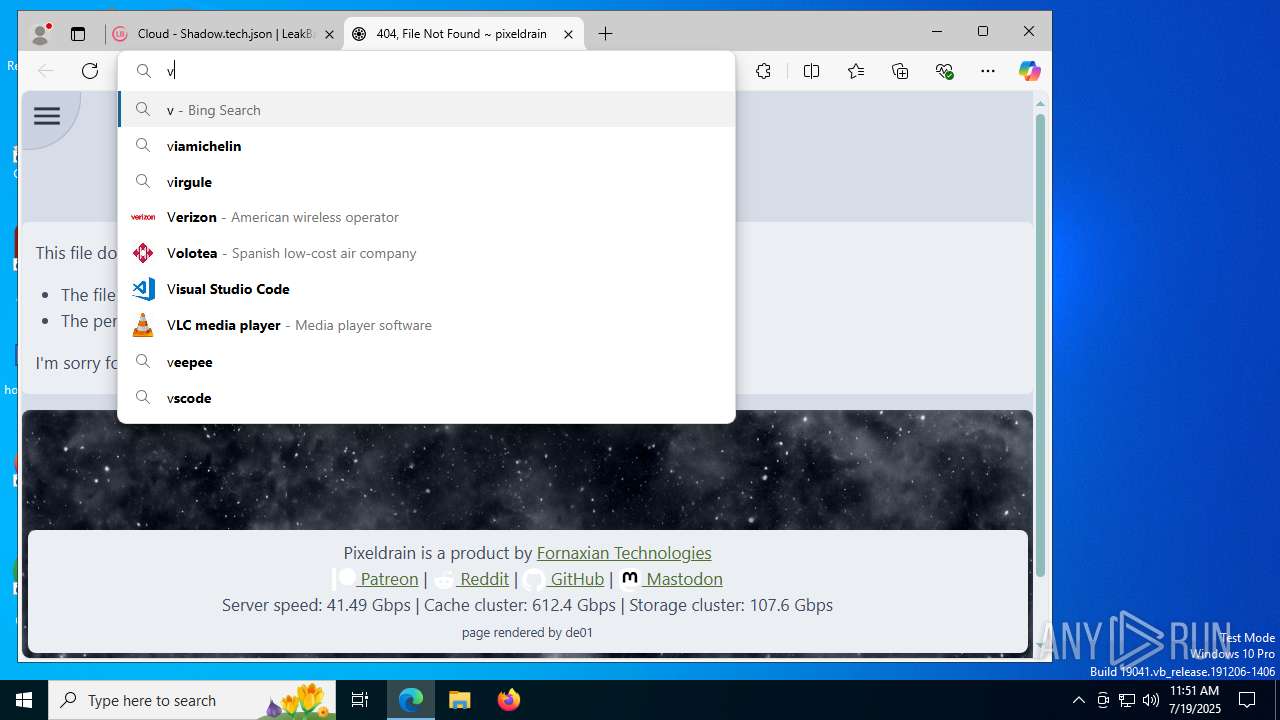Select the veepee suggestion
Image resolution: width=1280 pixels, height=720 pixels.
tap(427, 362)
